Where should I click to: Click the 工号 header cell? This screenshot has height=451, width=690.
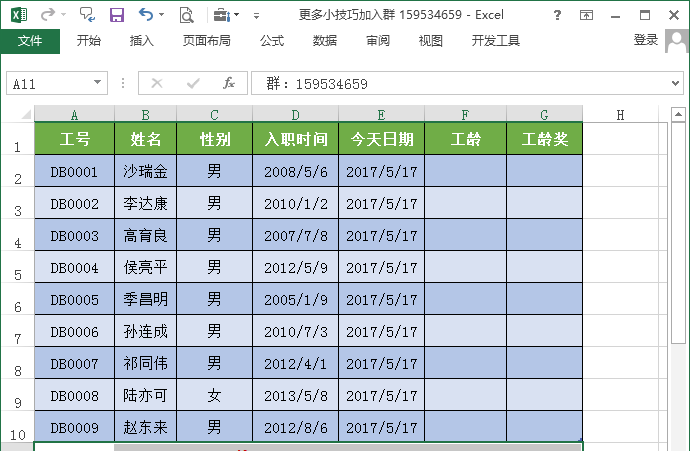click(x=74, y=139)
